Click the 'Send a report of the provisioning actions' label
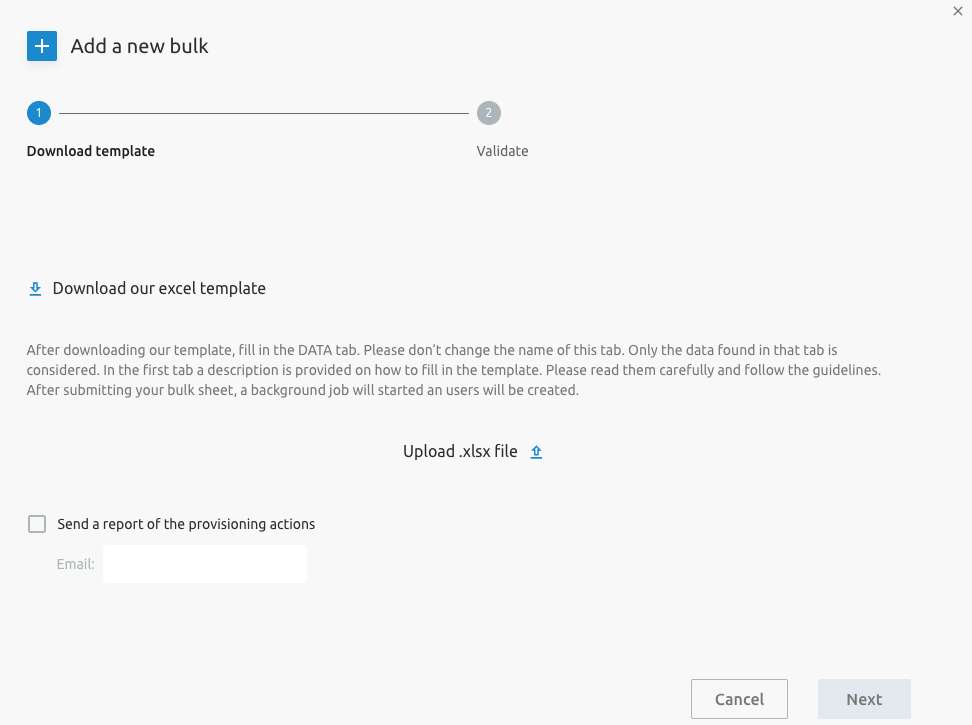This screenshot has height=725, width=972. click(186, 524)
